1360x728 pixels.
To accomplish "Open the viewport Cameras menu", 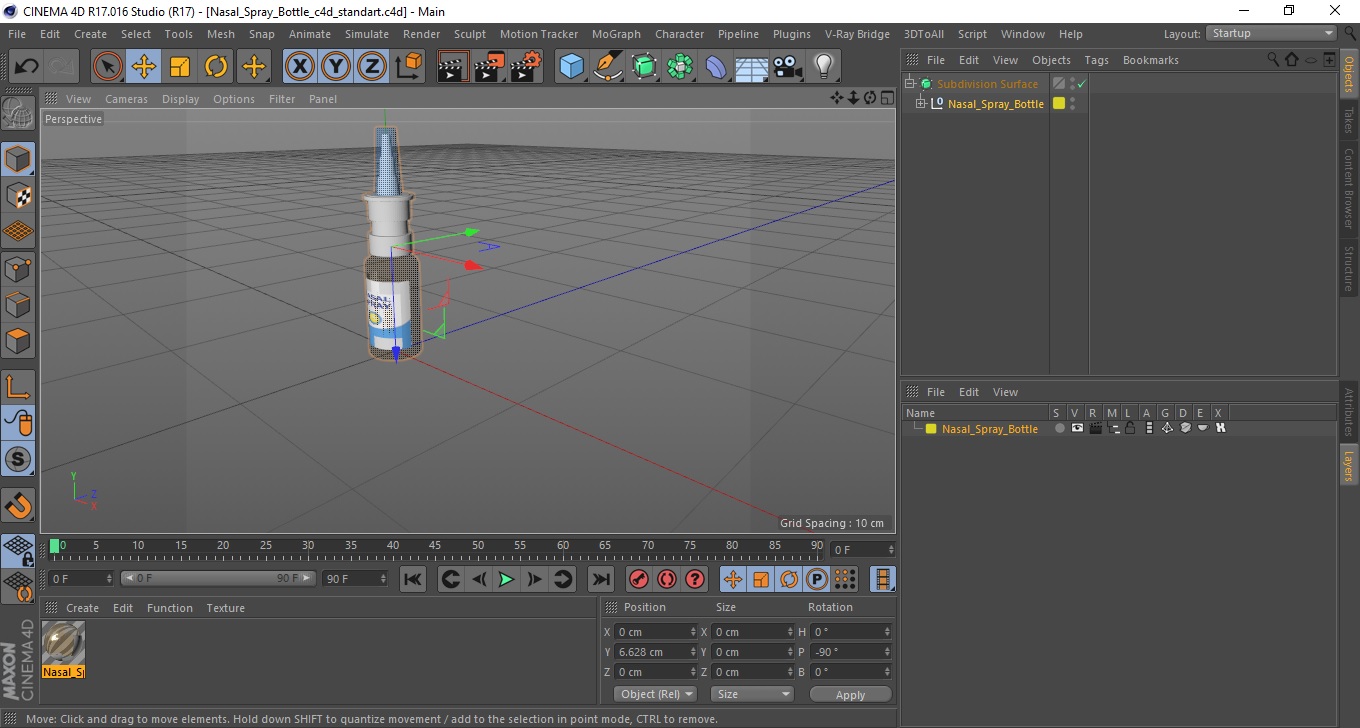I will (126, 99).
